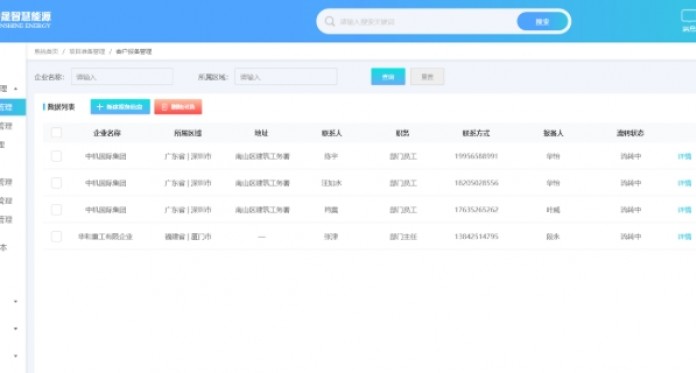
Task: Collapse the expanded sidebar group with the up arrow
Action: (16, 89)
